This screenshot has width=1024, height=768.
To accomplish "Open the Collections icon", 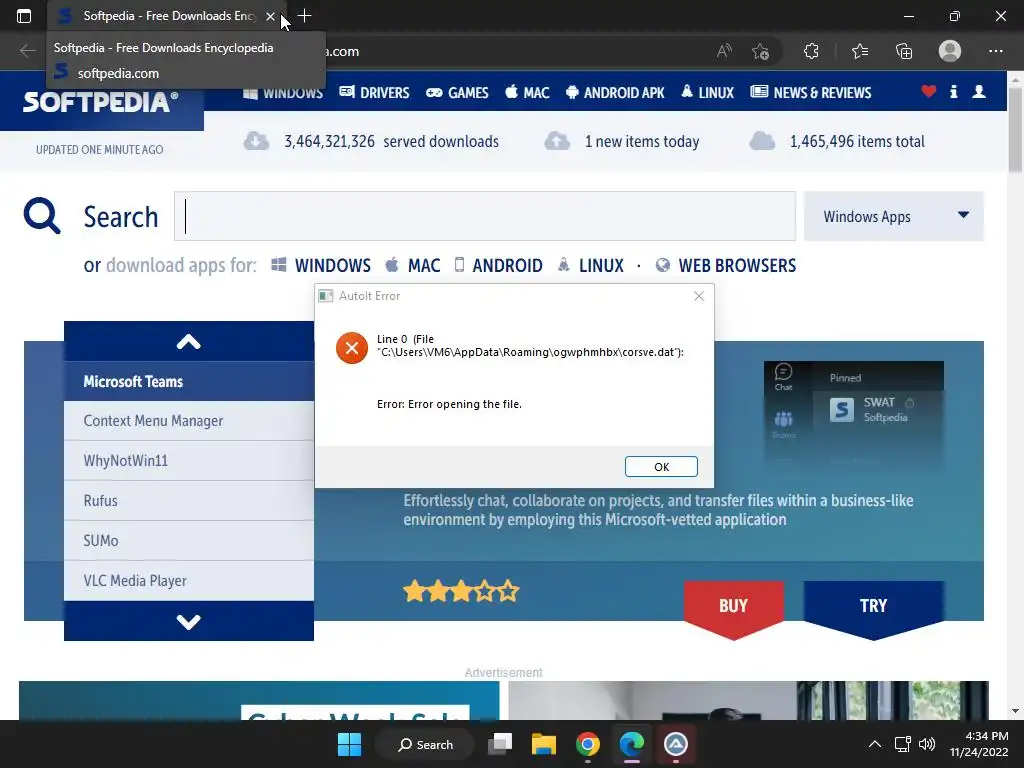I will point(904,51).
